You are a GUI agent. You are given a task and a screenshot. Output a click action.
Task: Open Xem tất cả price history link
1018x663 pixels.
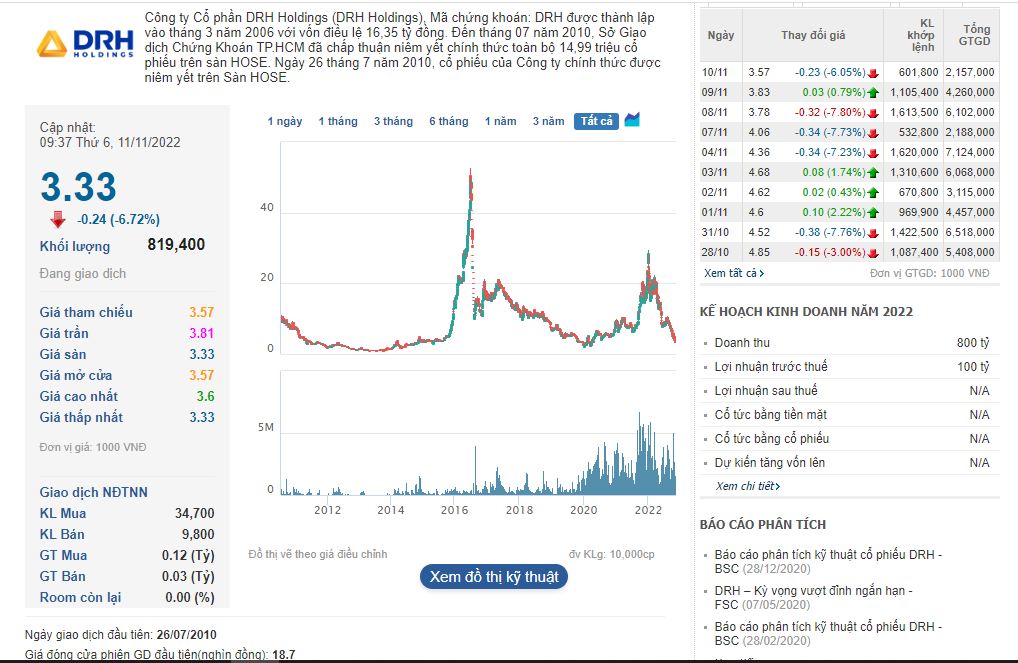(734, 273)
